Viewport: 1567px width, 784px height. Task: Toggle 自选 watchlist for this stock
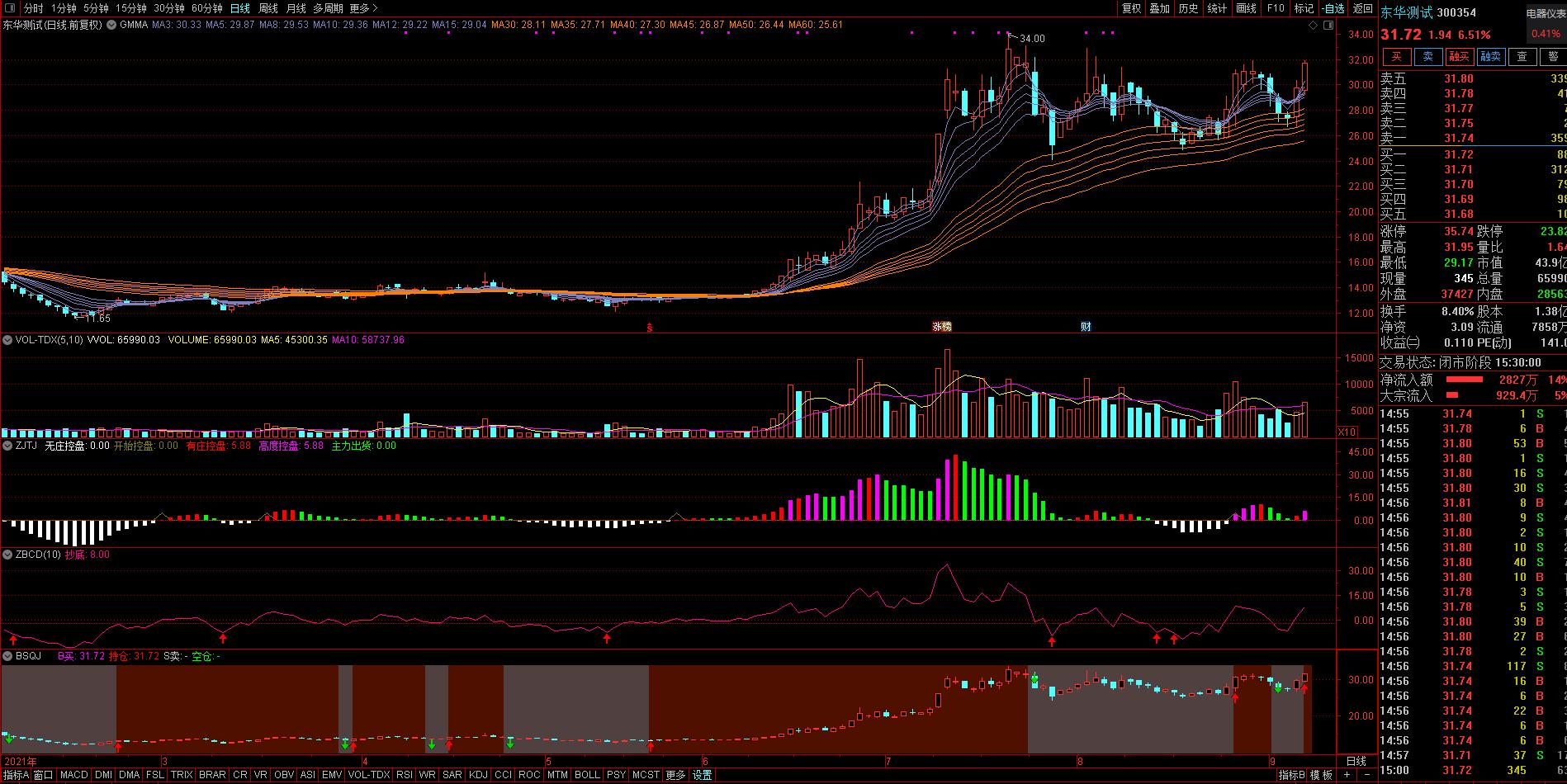pos(1333,8)
